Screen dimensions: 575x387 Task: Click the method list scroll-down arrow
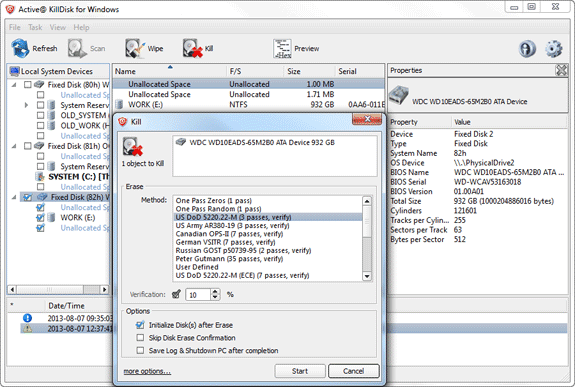click(367, 276)
